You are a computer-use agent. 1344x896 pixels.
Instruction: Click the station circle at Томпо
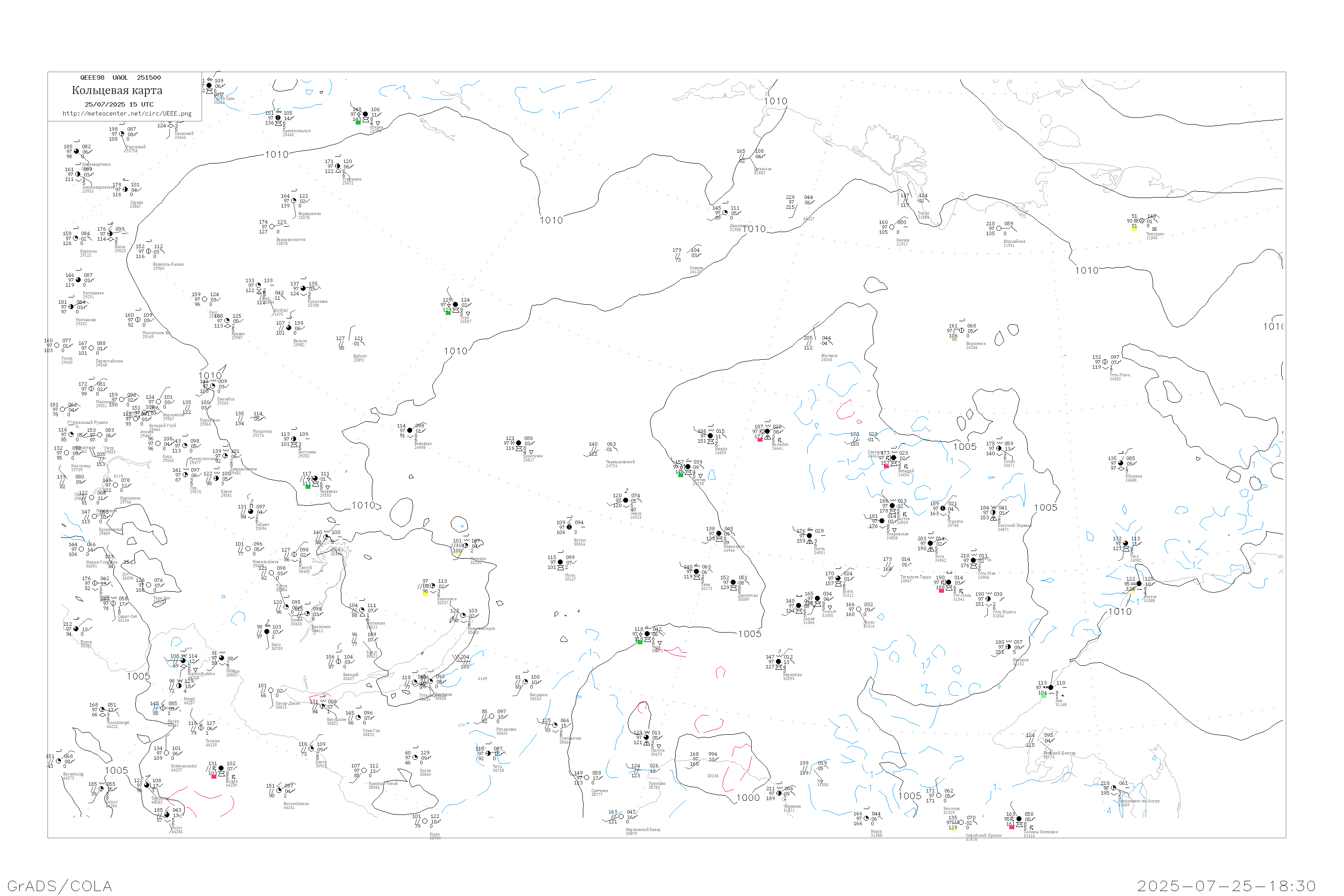999,448
